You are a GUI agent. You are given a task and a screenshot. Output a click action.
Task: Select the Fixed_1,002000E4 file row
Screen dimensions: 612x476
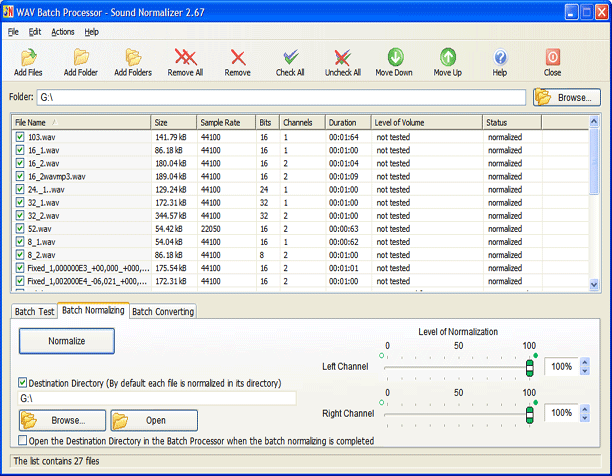tap(300, 281)
